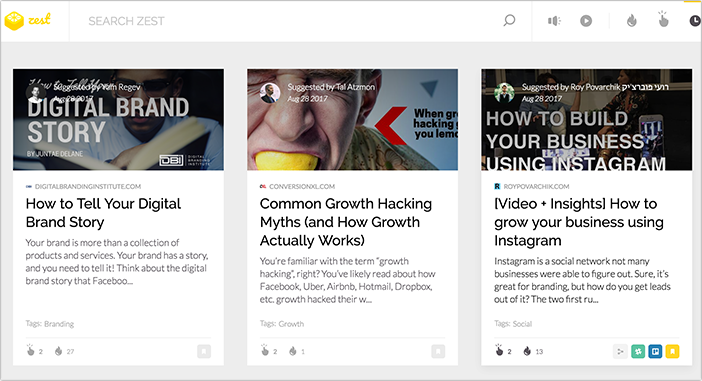Click the hand-click icon on Digital Brand Story card
The width and height of the screenshot is (702, 381).
pos(30,350)
